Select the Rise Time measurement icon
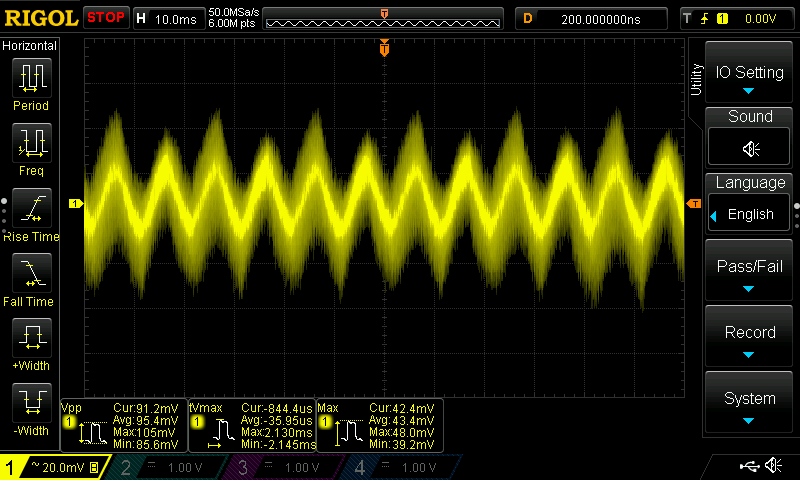 click(x=32, y=208)
